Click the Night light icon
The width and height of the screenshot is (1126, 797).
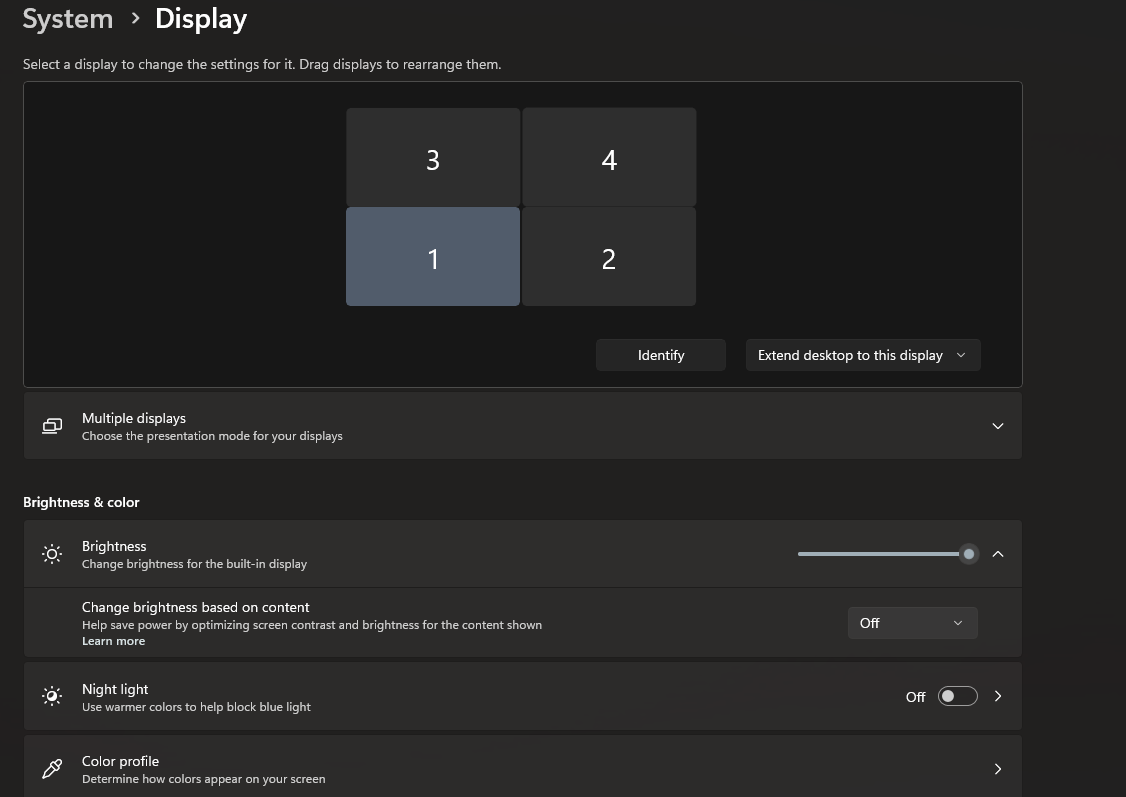click(52, 696)
